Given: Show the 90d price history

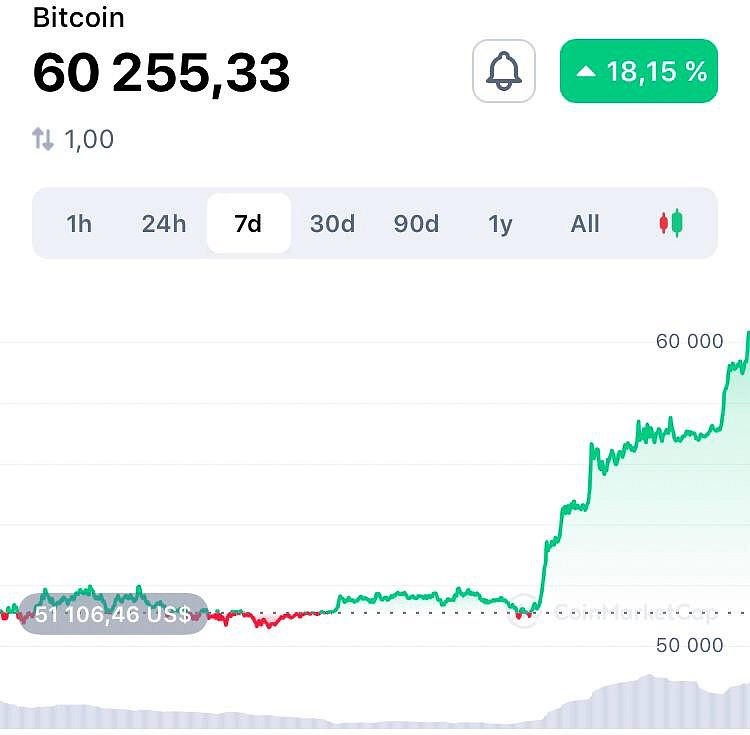Looking at the screenshot, I should [416, 223].
